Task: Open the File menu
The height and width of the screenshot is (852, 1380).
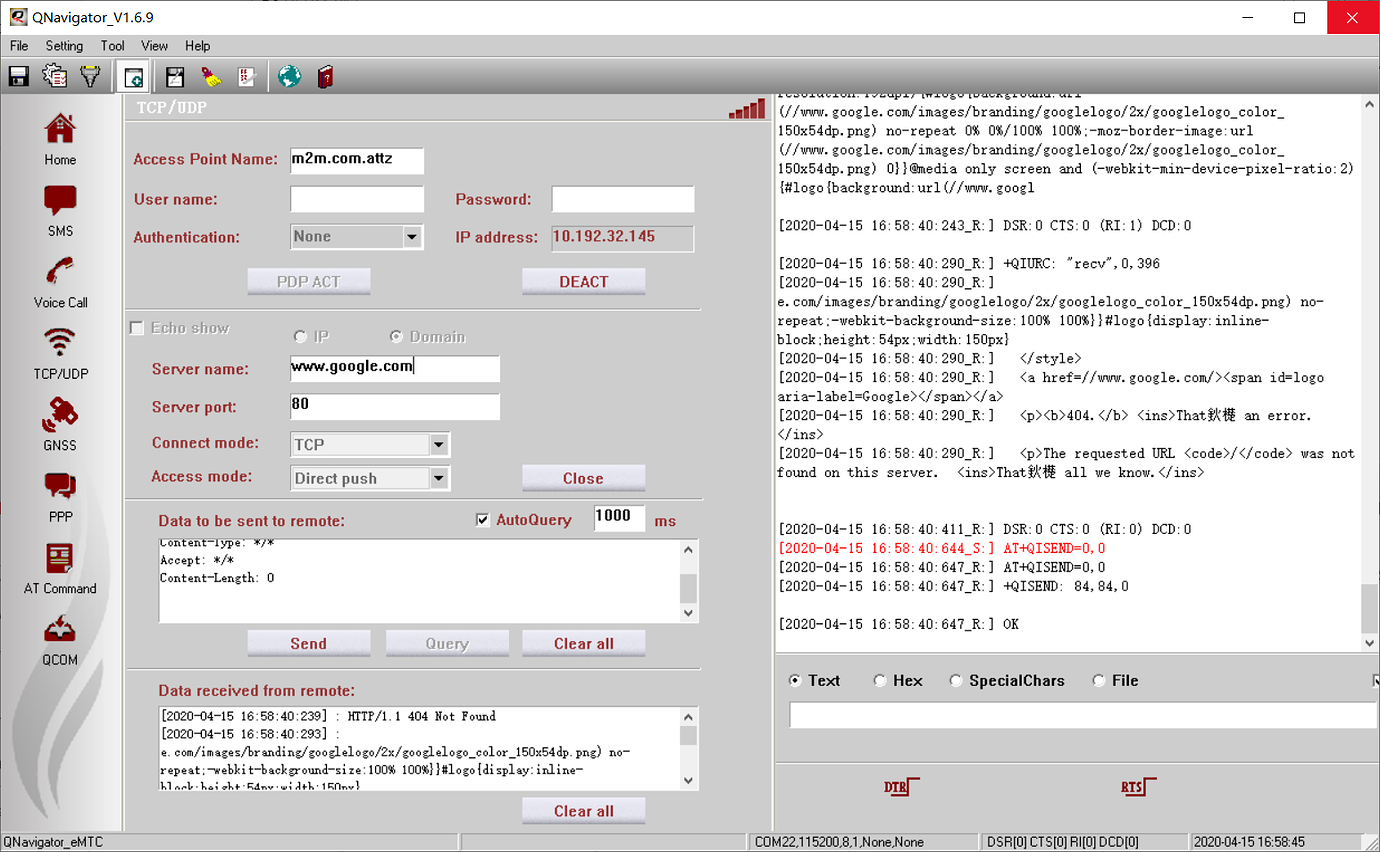Action: click(19, 46)
